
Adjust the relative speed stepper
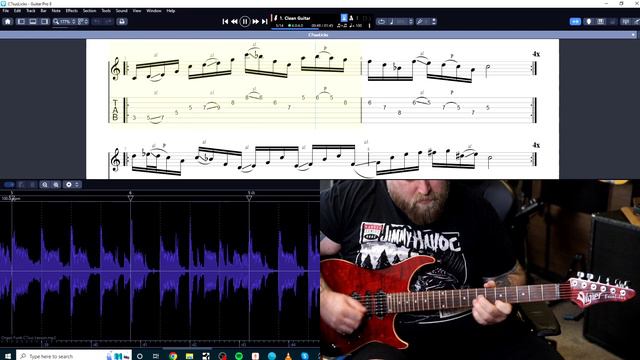(x=411, y=21)
